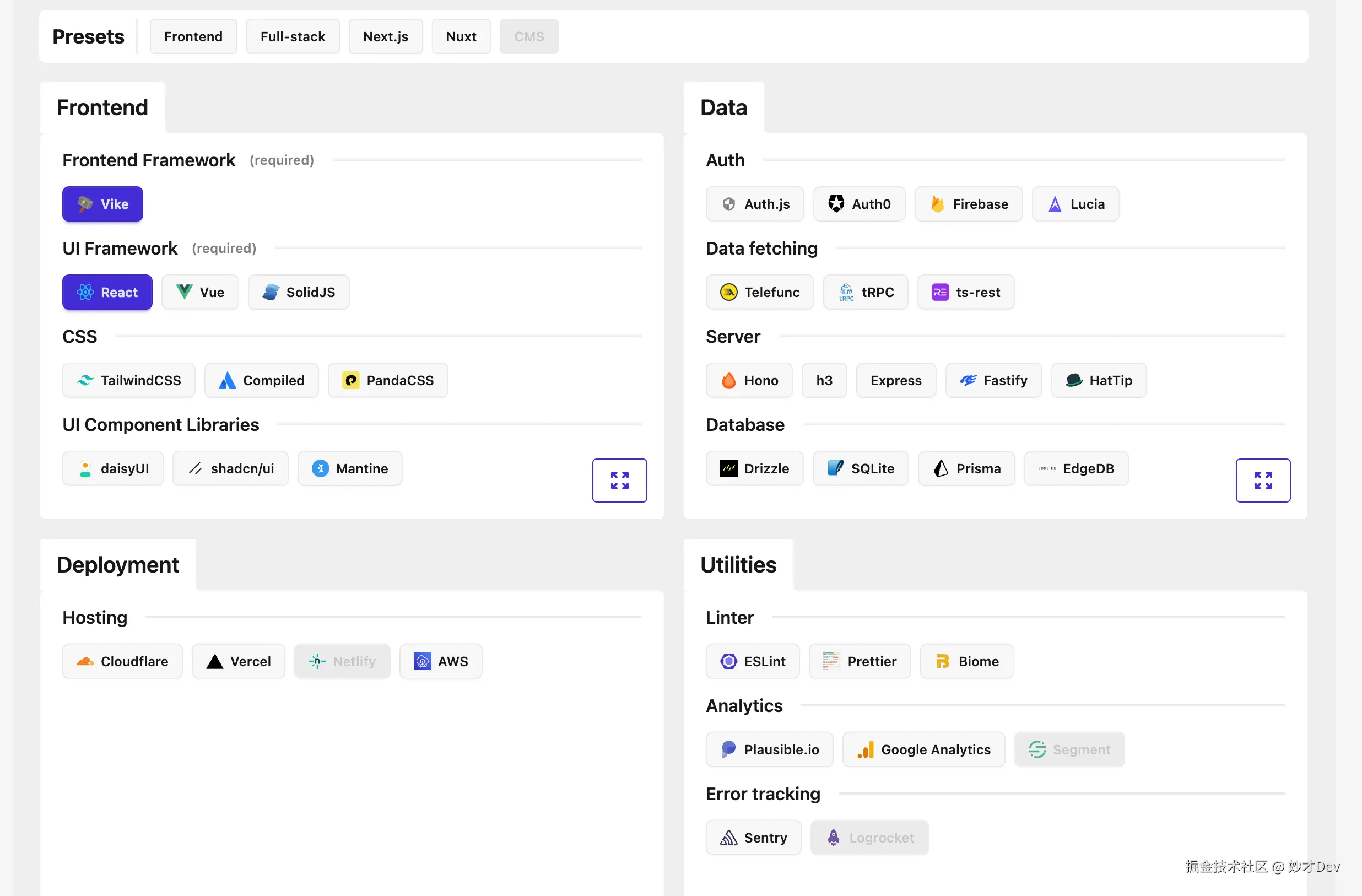The image size is (1362, 896).
Task: Click the Firebase flame icon
Action: point(937,204)
